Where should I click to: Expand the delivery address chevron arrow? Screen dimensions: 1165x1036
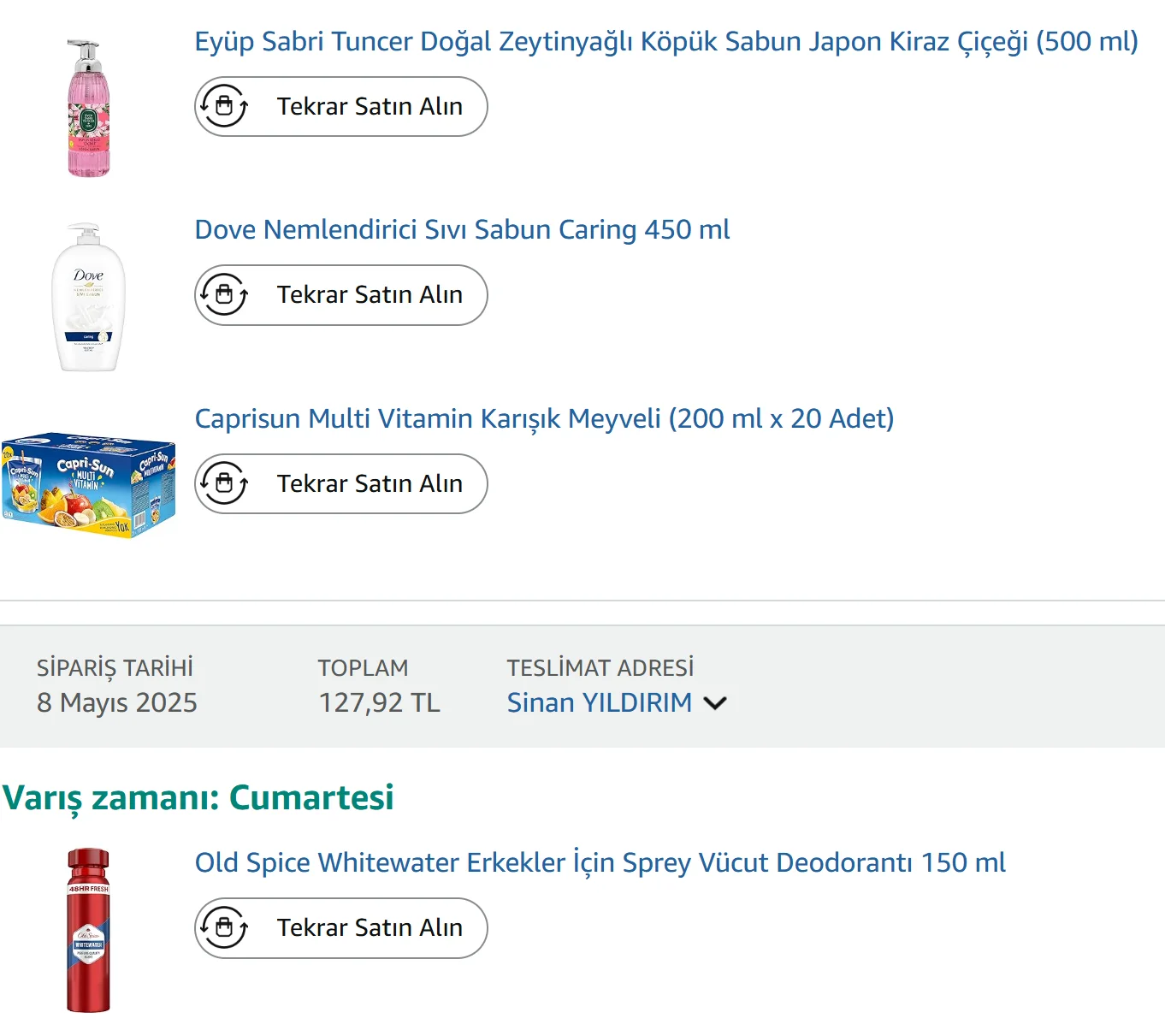tap(714, 703)
